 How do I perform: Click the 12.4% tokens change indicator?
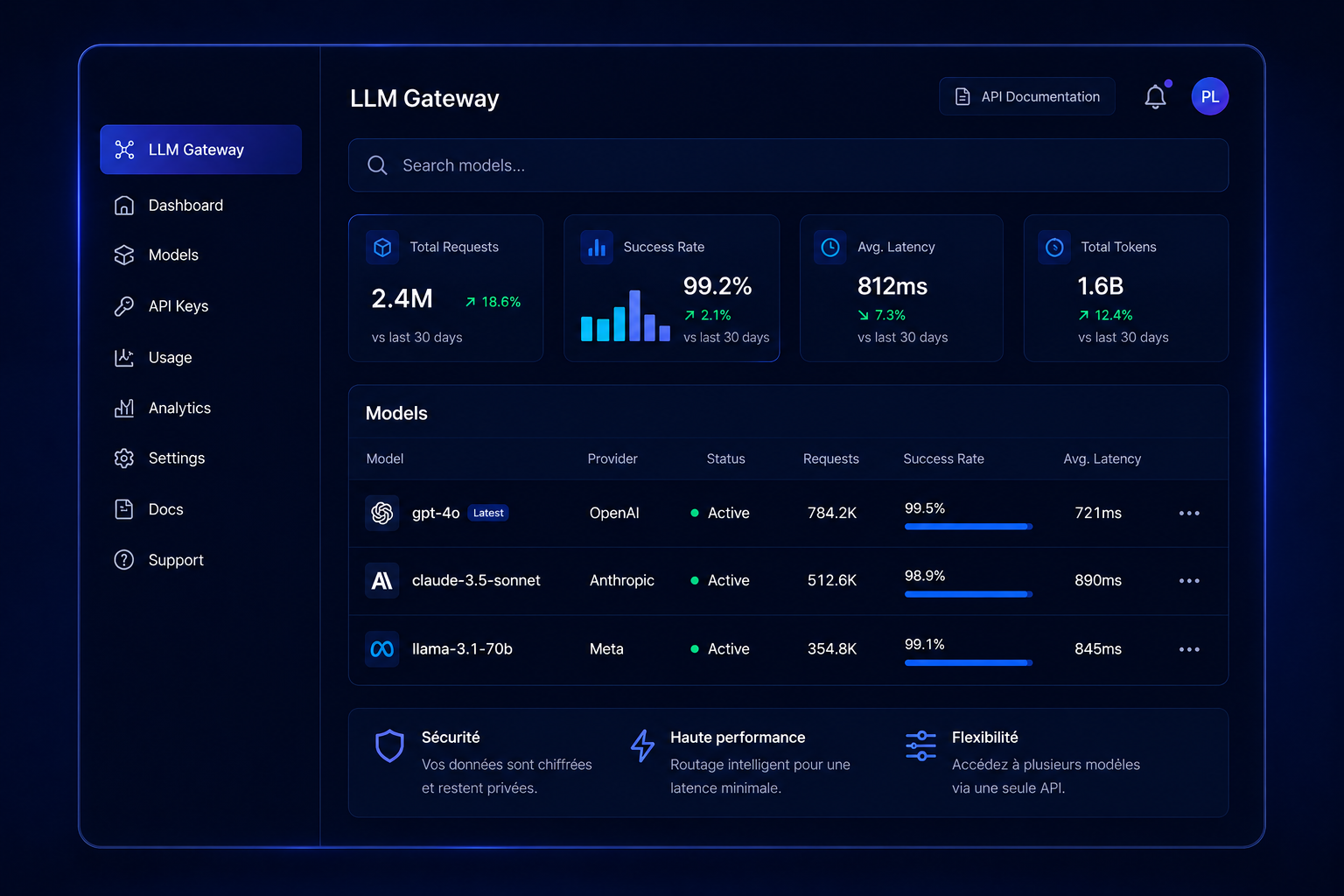1105,315
